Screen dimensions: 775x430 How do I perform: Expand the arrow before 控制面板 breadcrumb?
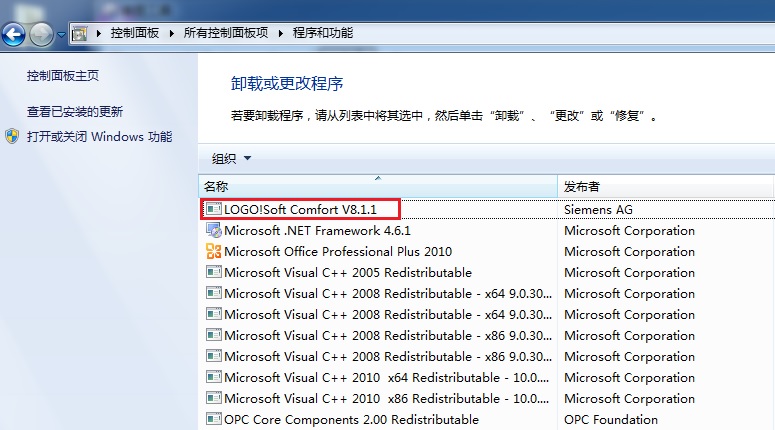(99, 34)
